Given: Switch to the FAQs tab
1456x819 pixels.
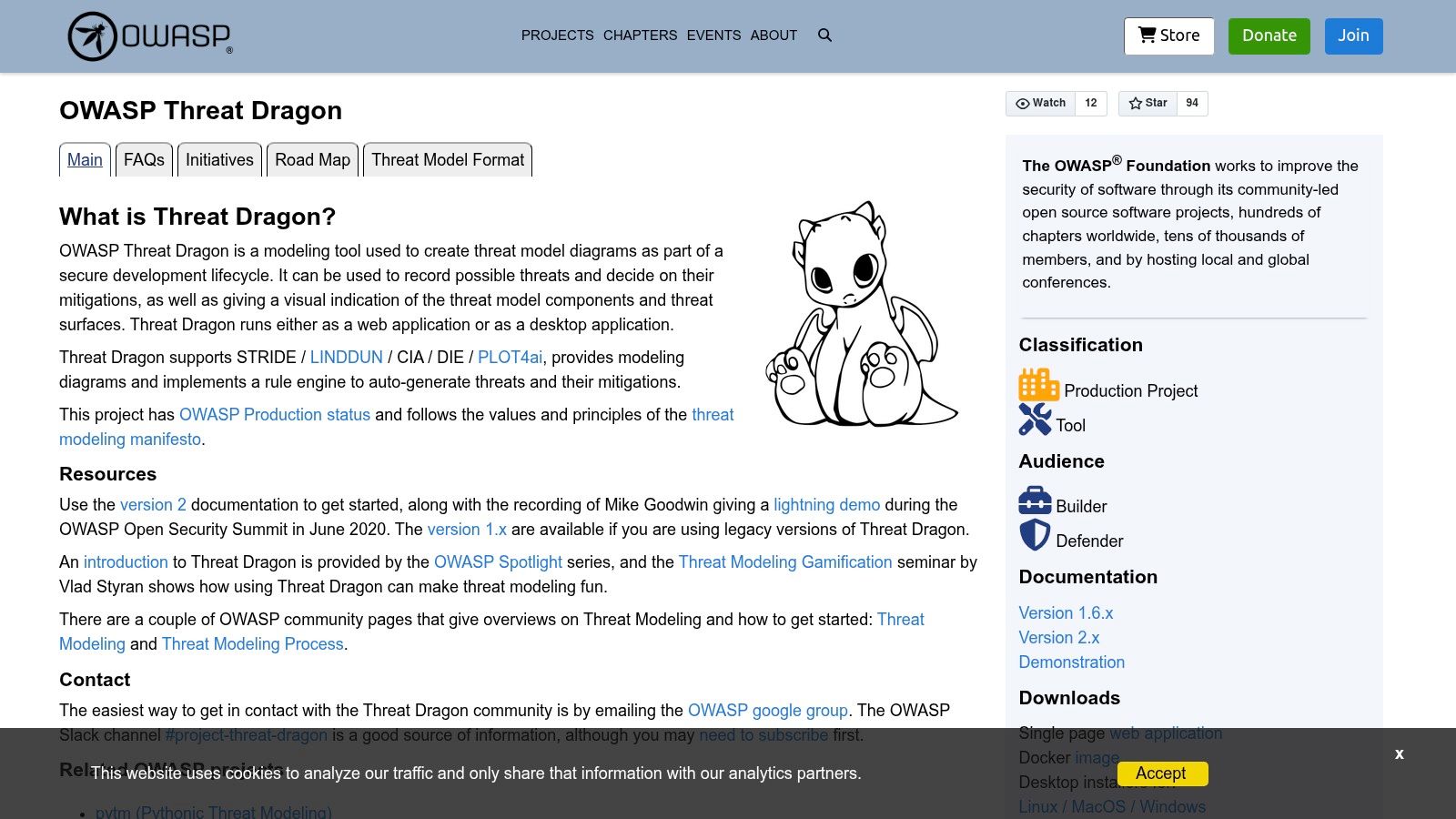Looking at the screenshot, I should (144, 160).
